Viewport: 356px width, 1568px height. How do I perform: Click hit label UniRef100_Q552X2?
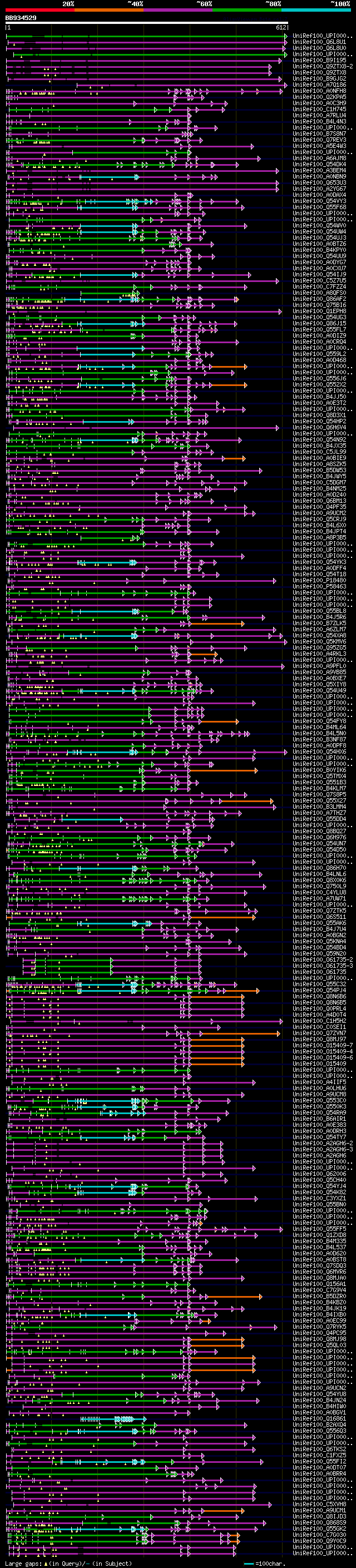319,385
